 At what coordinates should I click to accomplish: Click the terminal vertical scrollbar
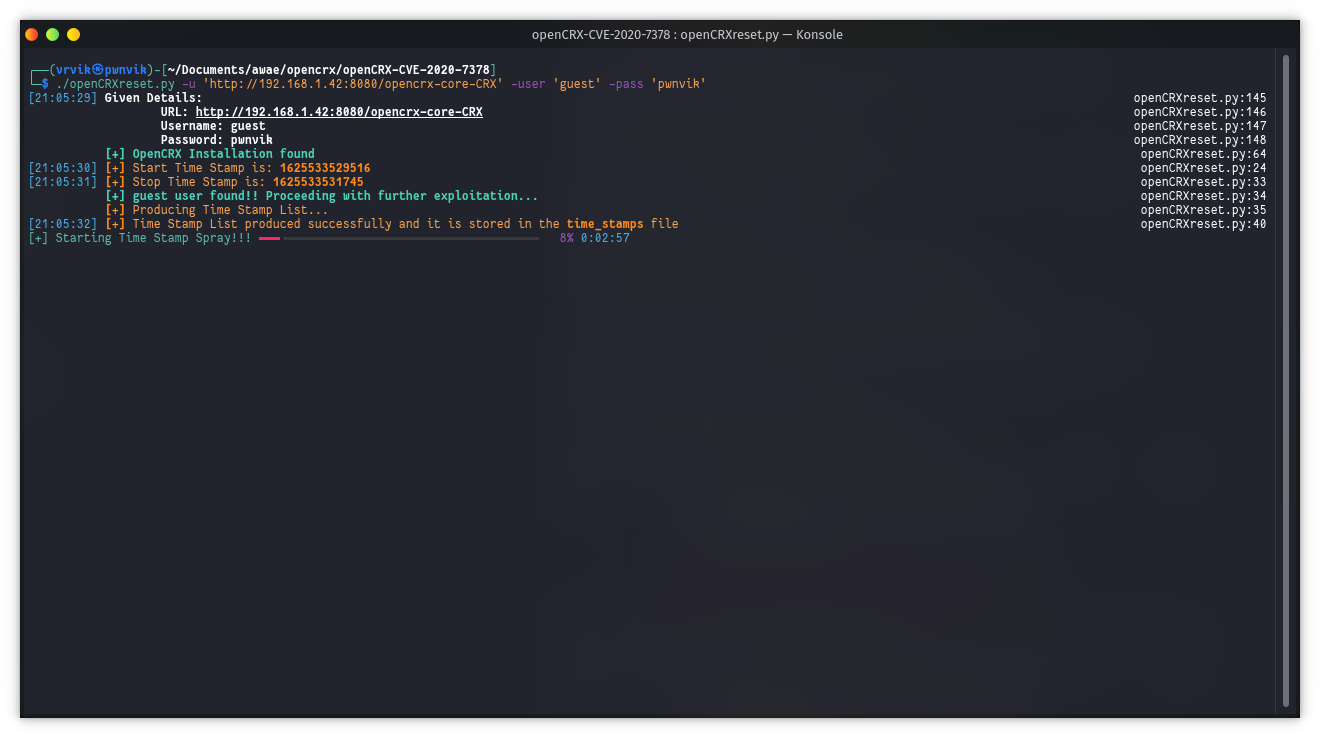click(1286, 380)
